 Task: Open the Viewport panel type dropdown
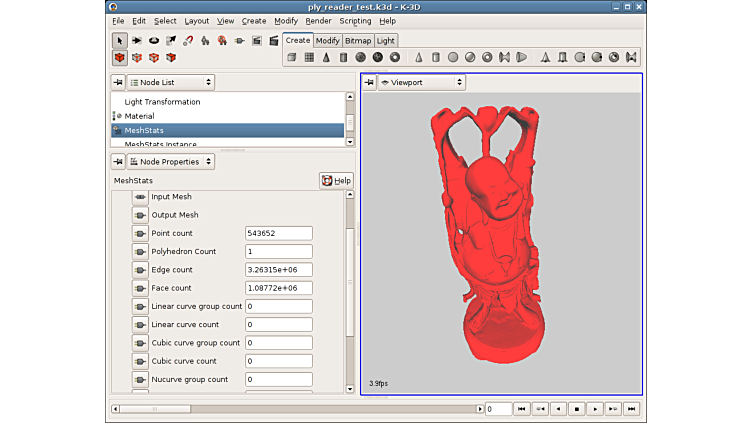tap(422, 82)
